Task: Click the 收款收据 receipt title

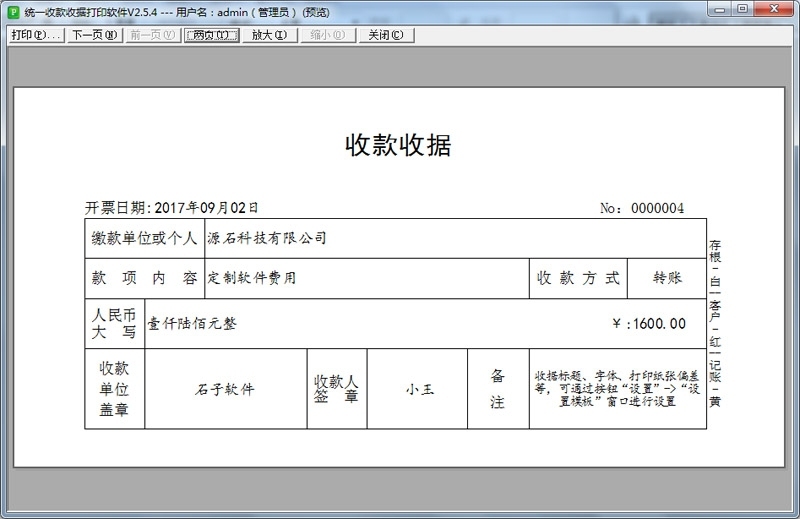Action: (398, 146)
